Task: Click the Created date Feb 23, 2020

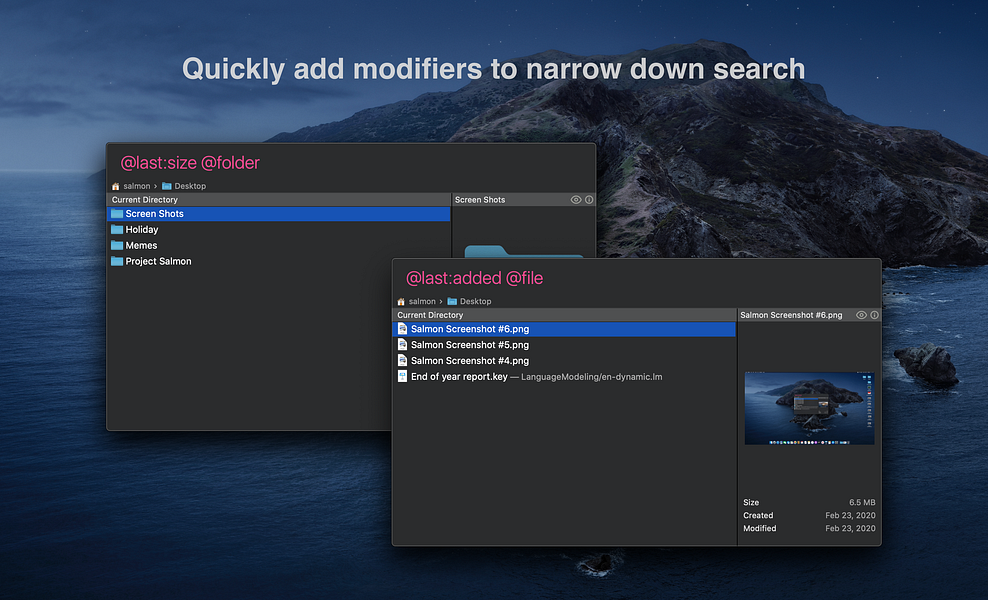Action: coord(850,516)
